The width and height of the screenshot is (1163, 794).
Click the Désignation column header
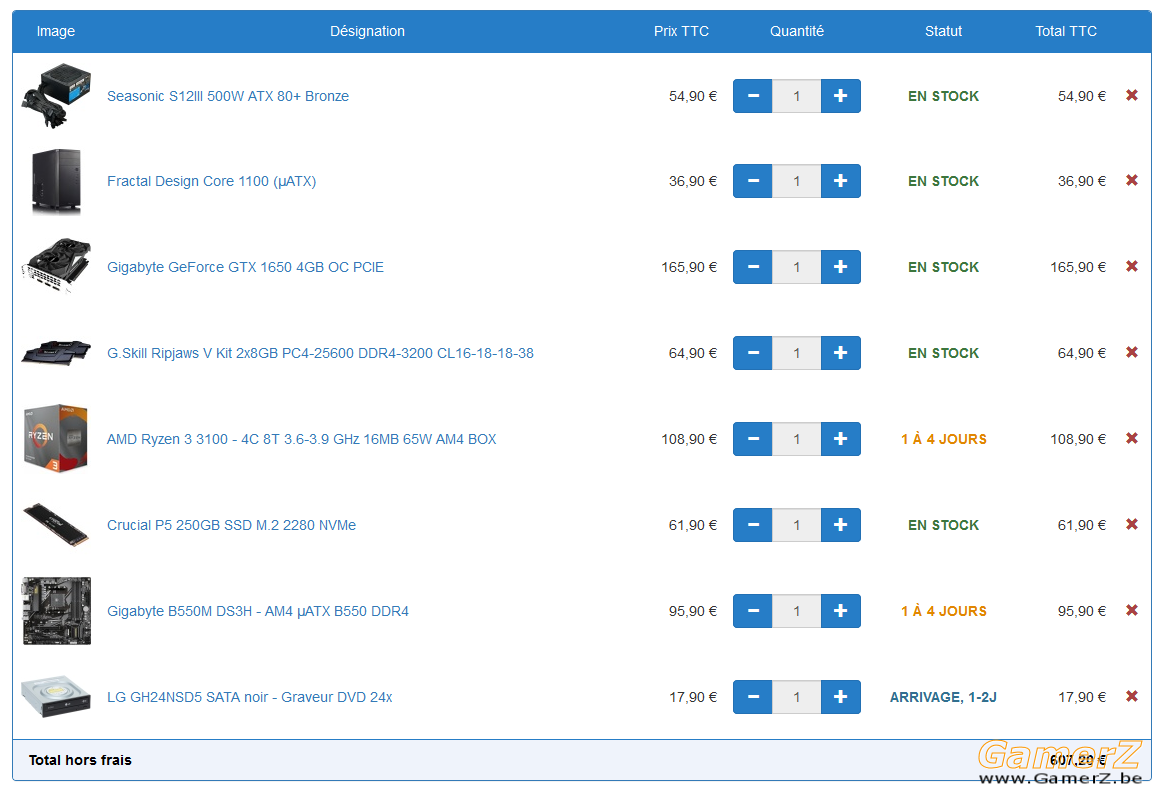pyautogui.click(x=367, y=31)
